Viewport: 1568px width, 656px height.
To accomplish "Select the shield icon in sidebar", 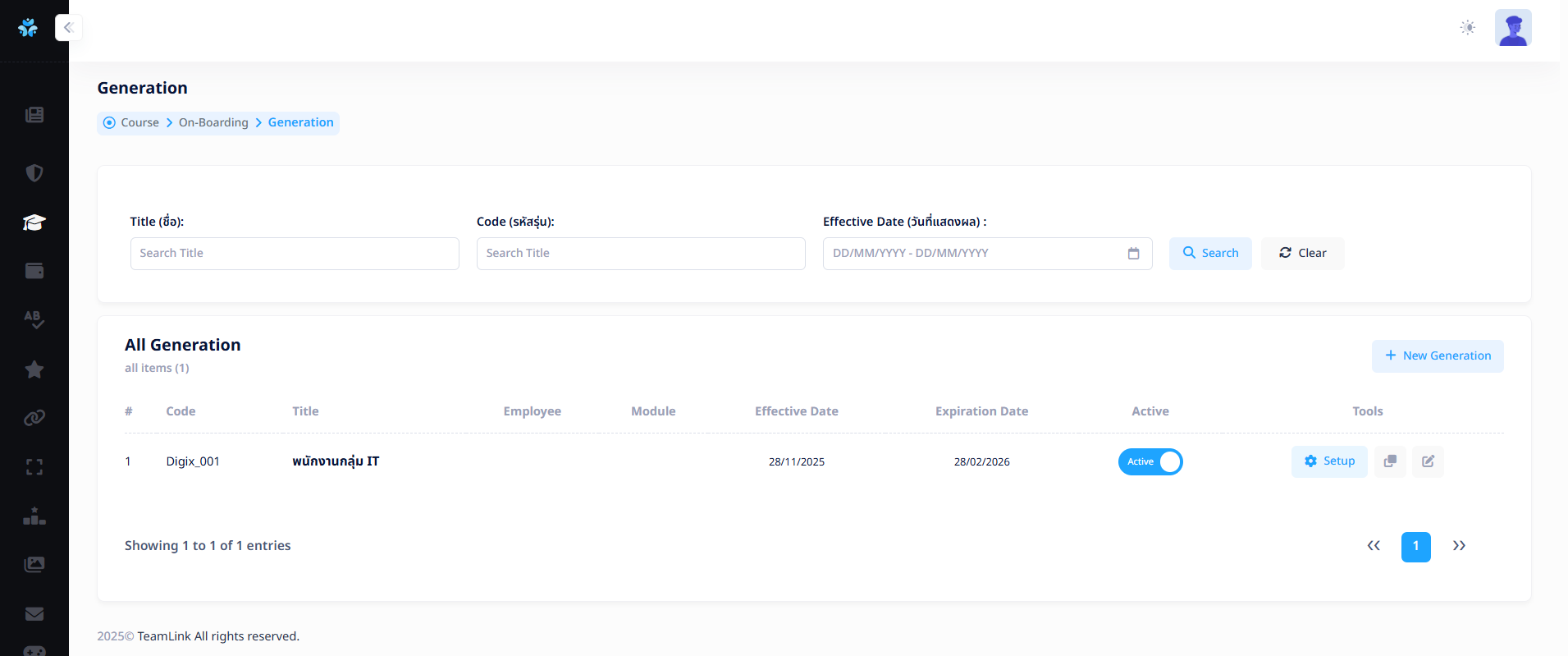I will 34,172.
